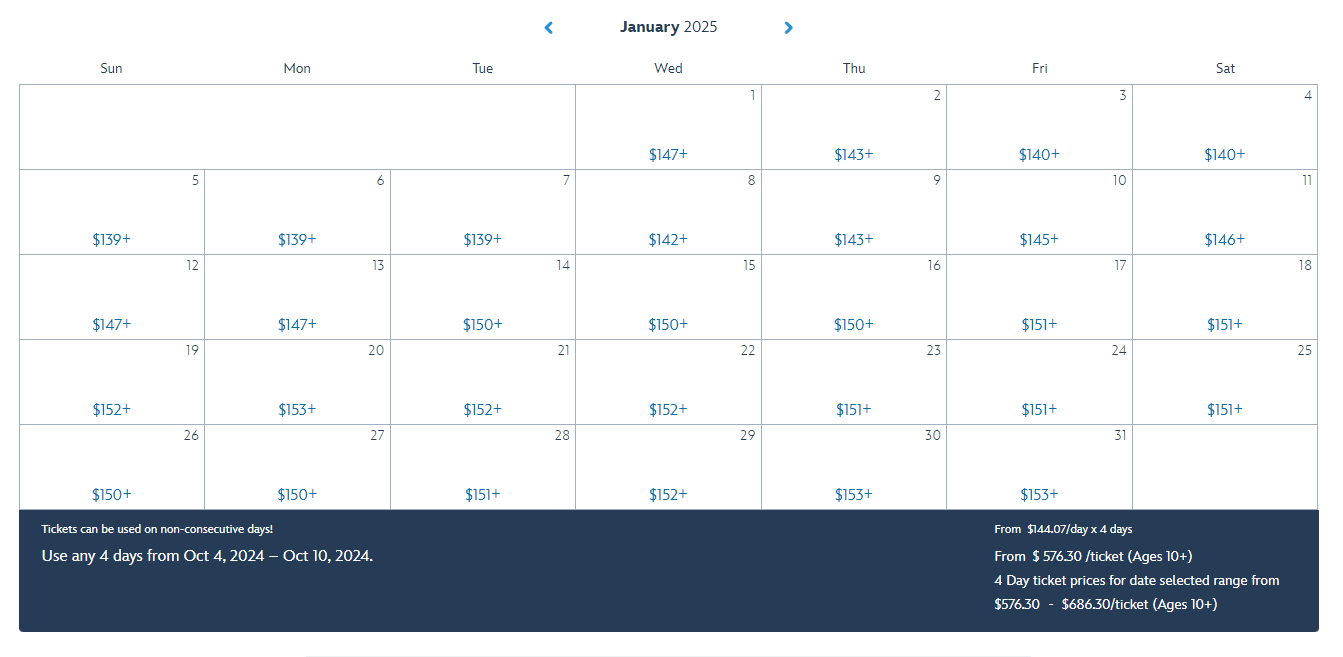Viewport: 1343px width, 657px height.
Task: Click the January 2025 month title
Action: coord(668,27)
